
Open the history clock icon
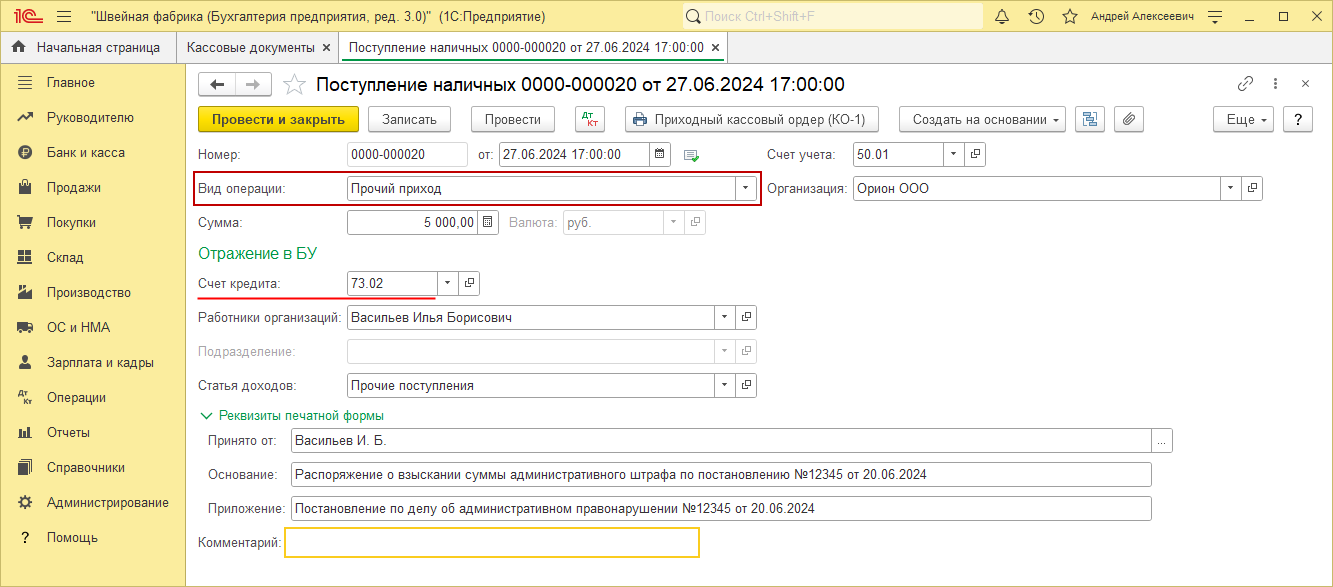pyautogui.click(x=1036, y=17)
